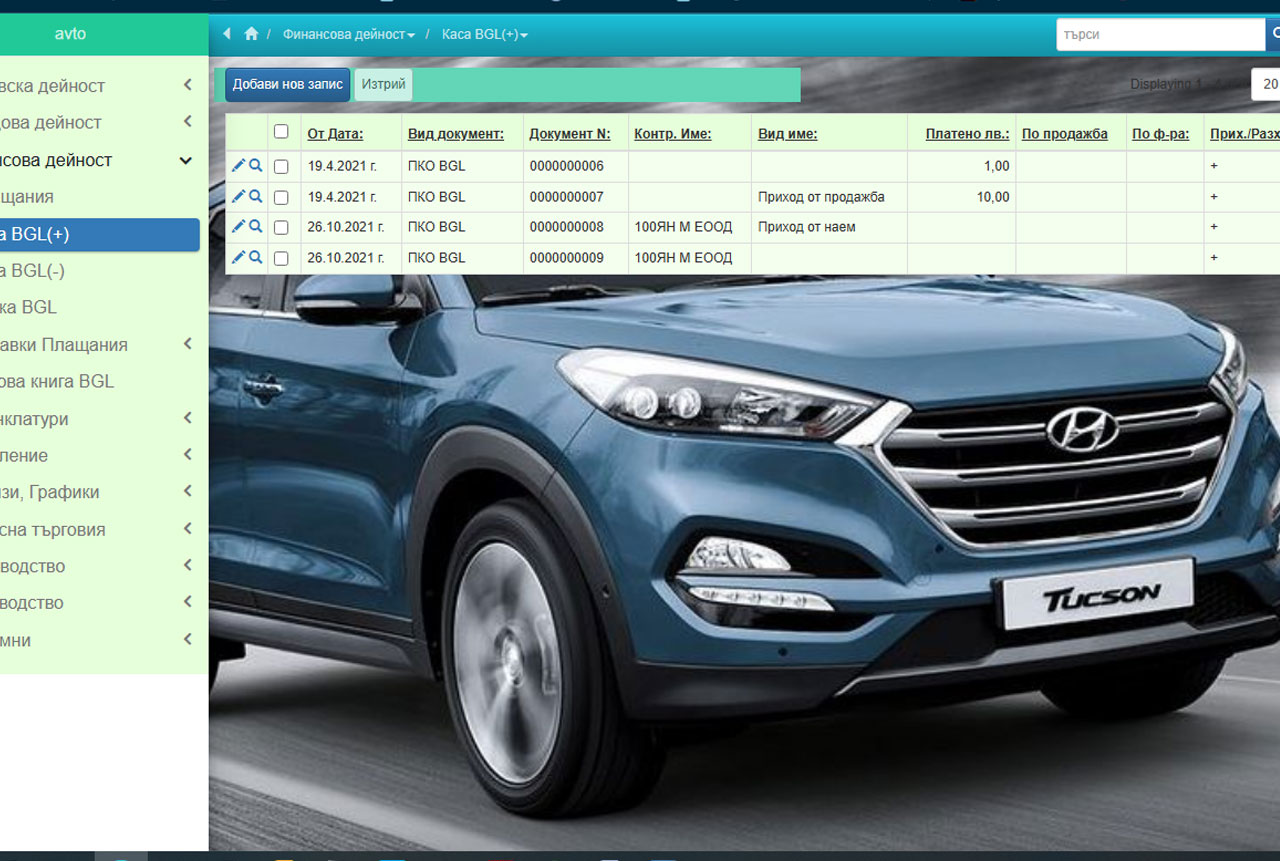Toggle the select-all checkbox in table header
The width and height of the screenshot is (1280, 861).
(281, 131)
